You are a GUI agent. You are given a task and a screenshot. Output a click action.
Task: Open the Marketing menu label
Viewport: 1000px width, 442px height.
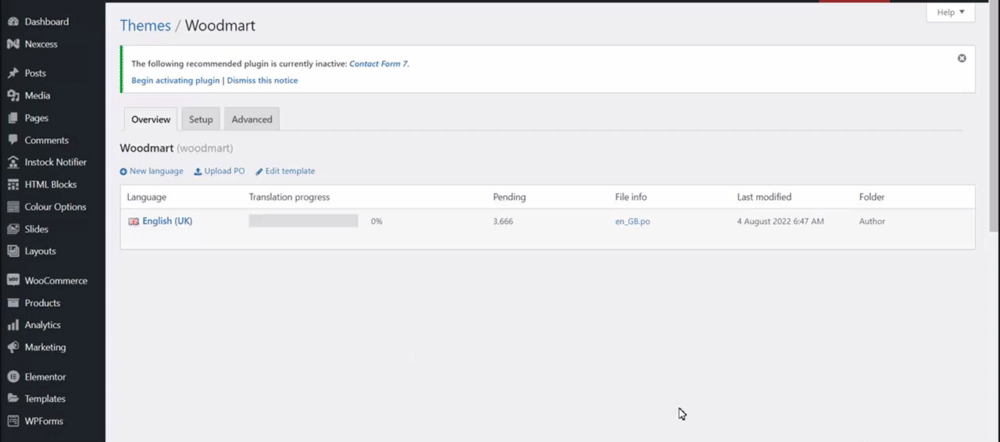coord(45,348)
